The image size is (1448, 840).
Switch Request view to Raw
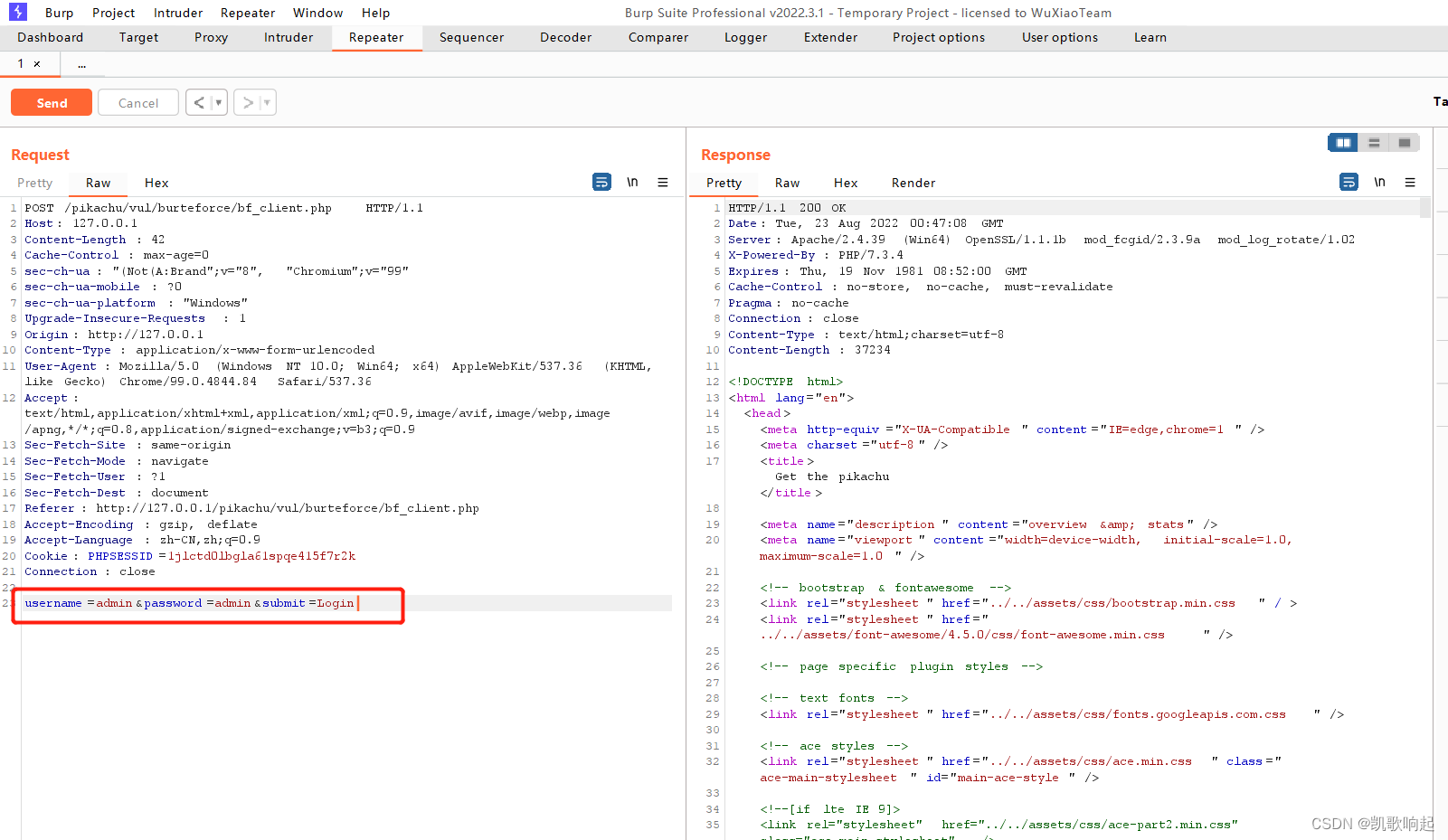tap(99, 183)
